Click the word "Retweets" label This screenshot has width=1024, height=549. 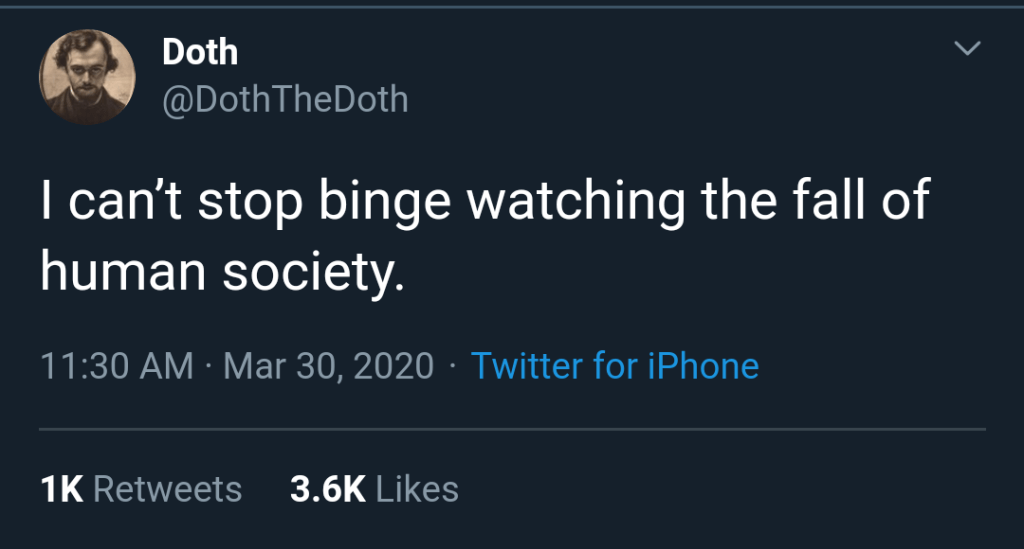tap(167, 489)
